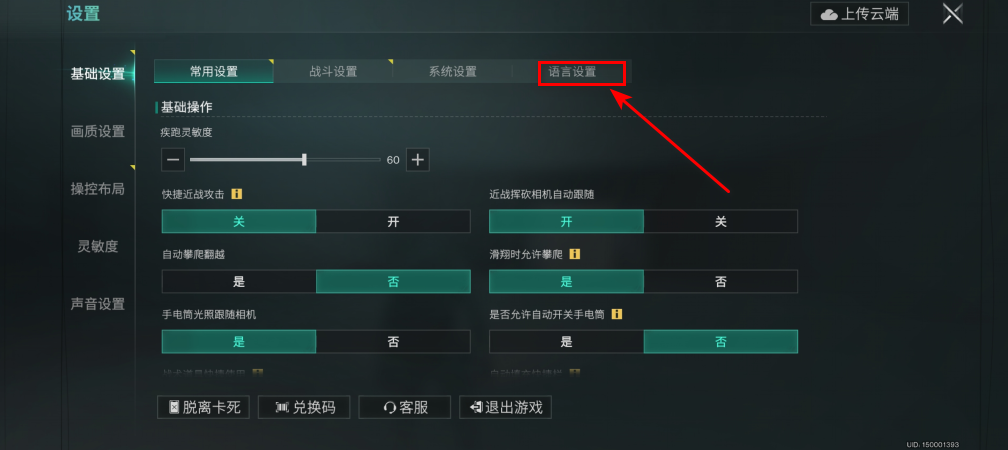Viewport: 1008px width, 450px height.
Task: Set 手电筒光照跟随相机 to 否
Action: (393, 342)
